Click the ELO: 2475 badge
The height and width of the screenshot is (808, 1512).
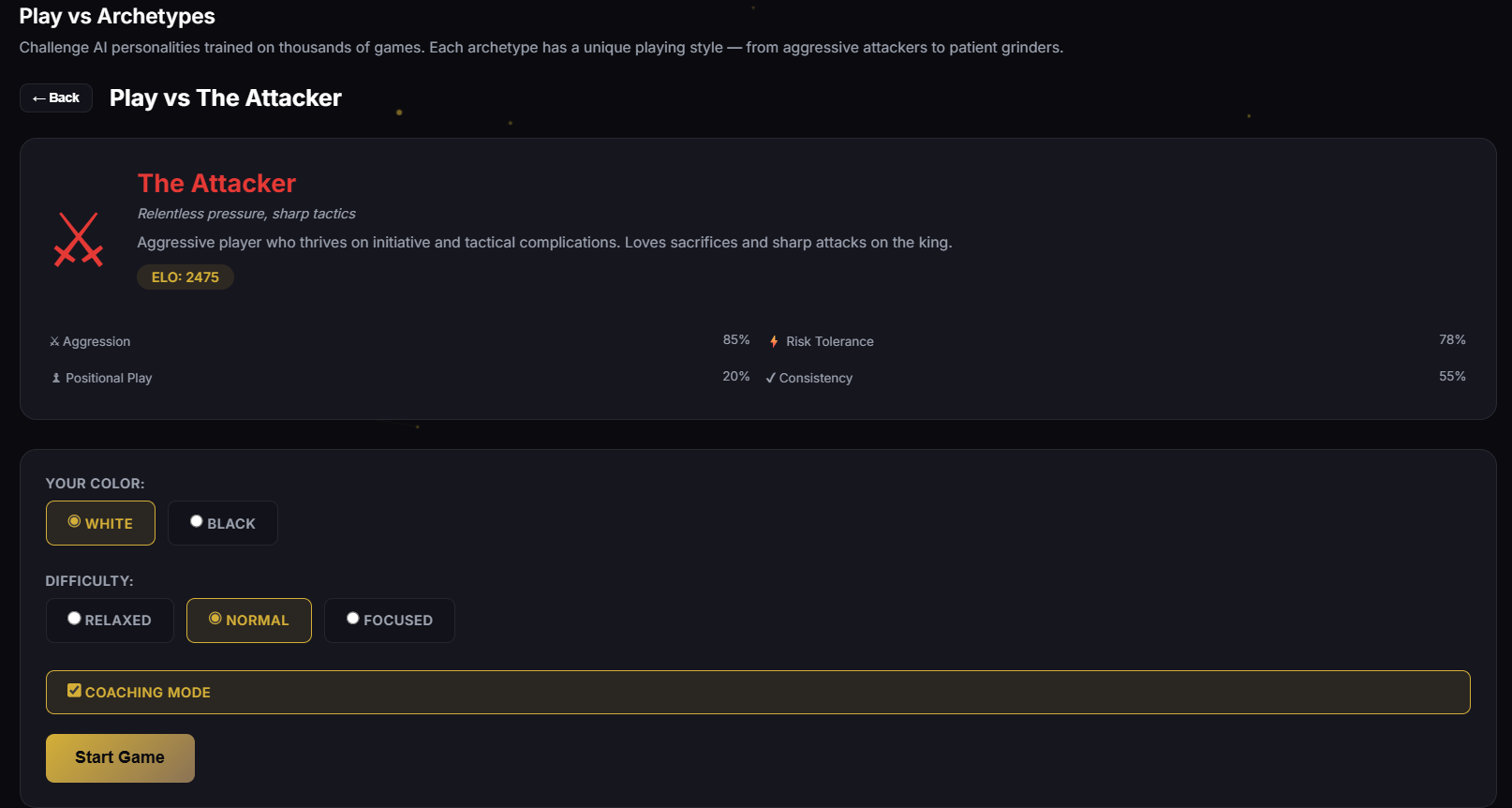pos(185,277)
